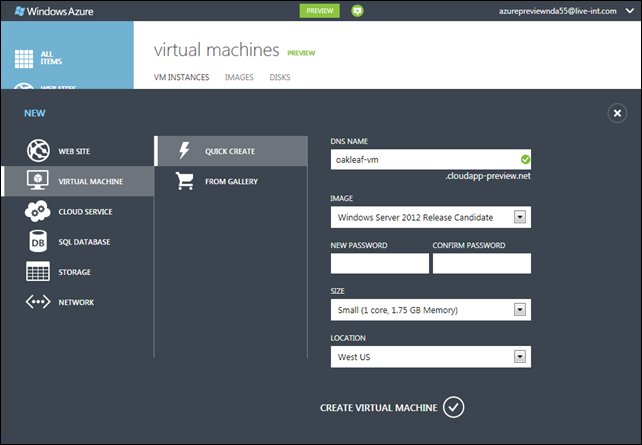Click the Small (1 core) size combo box
Viewport: 642px width, 445px height.
pyautogui.click(x=431, y=310)
